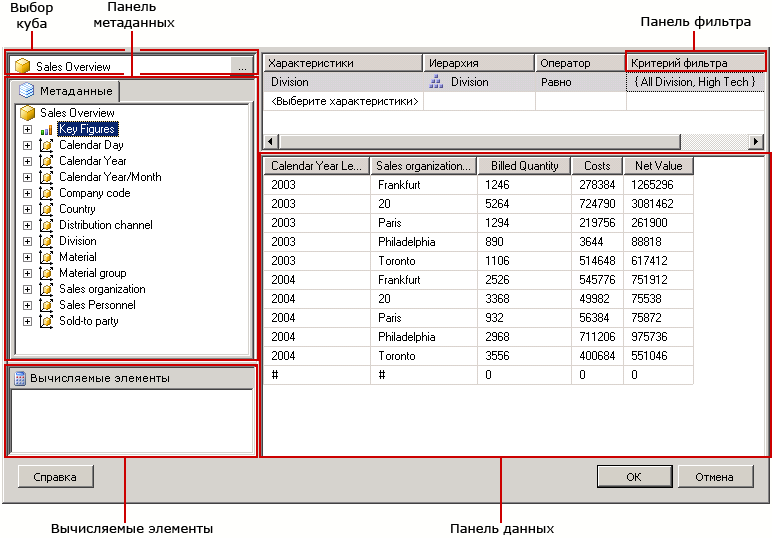
Task: Click the Division hierarchy icon in filter row
Action: pos(436,82)
